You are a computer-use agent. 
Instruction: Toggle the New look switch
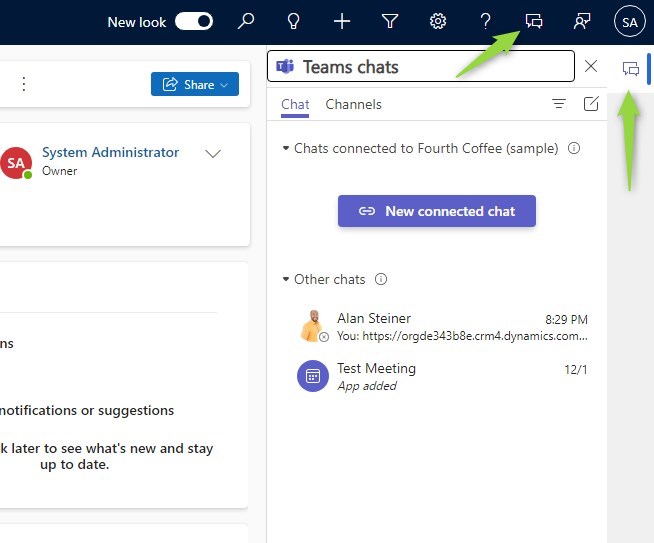(194, 21)
